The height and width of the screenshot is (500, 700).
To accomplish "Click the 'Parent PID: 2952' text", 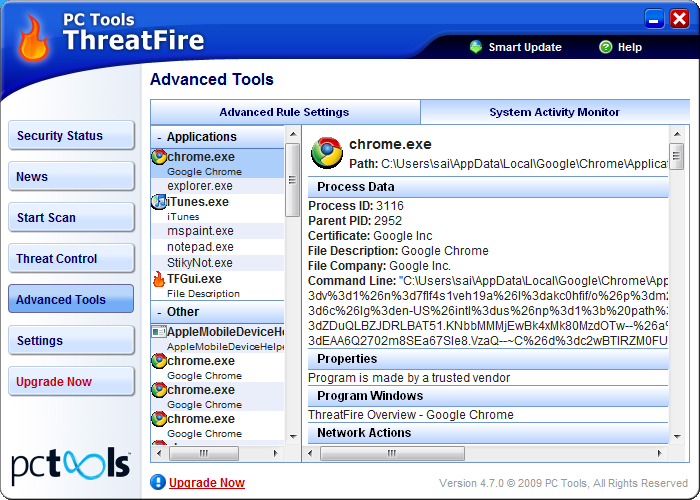I will tap(355, 221).
